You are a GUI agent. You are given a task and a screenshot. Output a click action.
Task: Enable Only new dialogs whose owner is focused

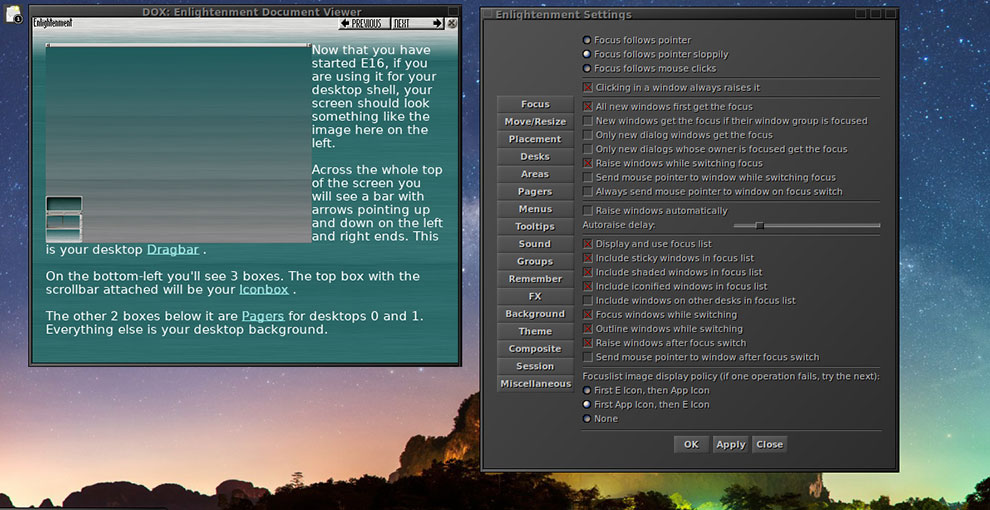pyautogui.click(x=715, y=149)
